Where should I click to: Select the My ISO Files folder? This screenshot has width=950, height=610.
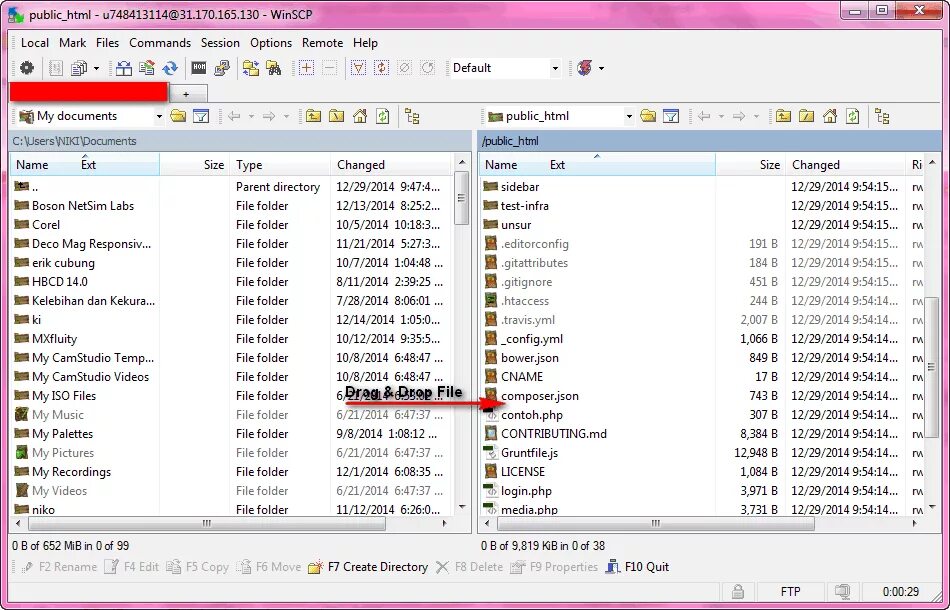point(64,396)
